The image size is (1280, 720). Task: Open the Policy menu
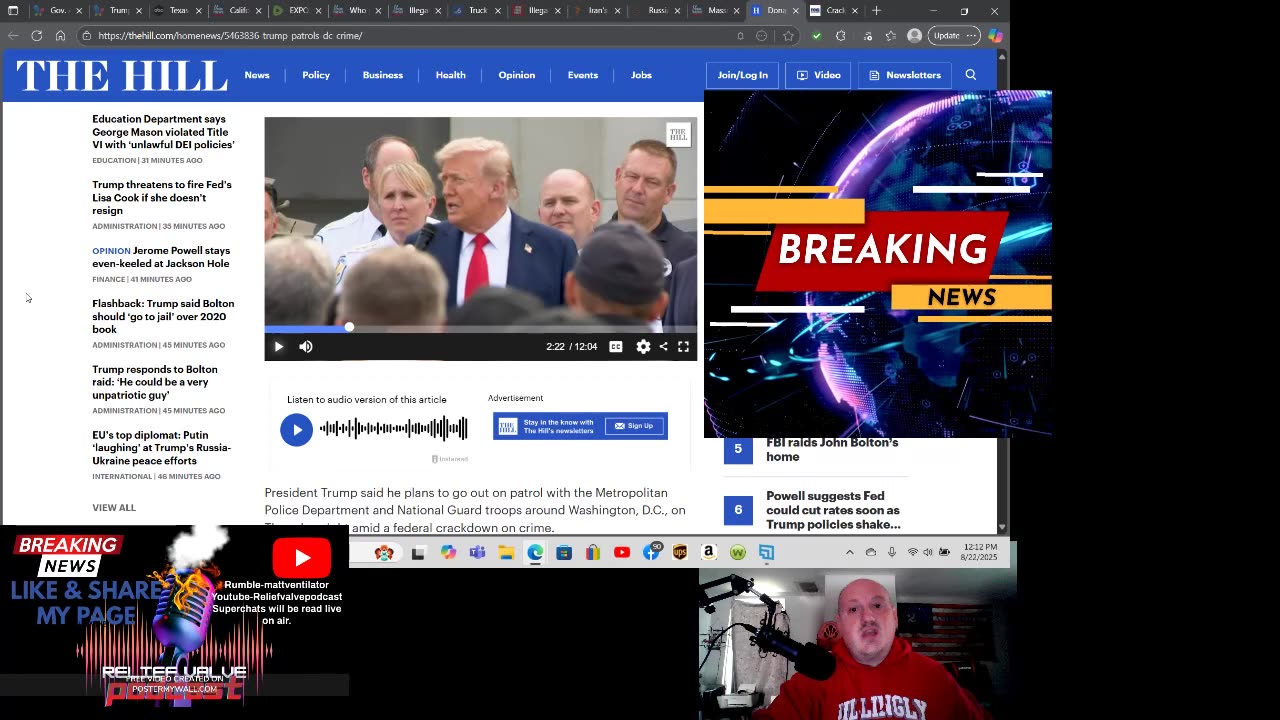pos(316,75)
